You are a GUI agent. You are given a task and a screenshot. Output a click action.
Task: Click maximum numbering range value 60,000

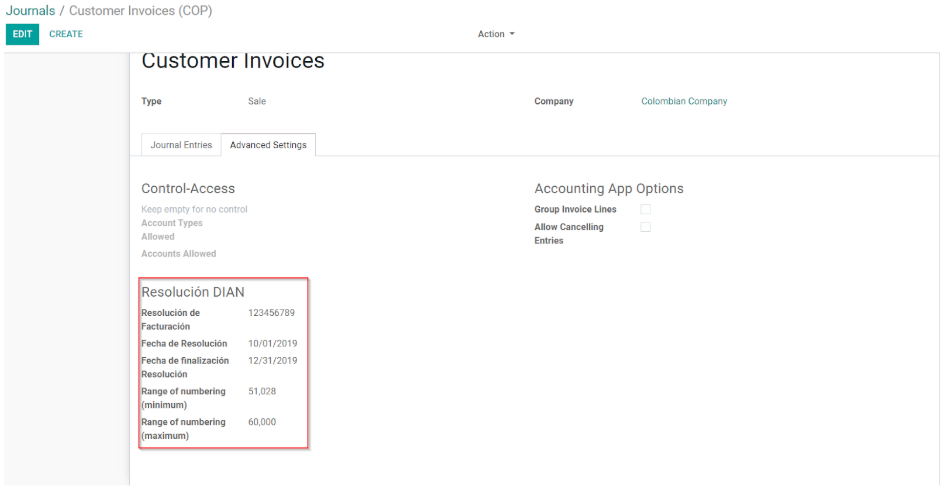262,422
